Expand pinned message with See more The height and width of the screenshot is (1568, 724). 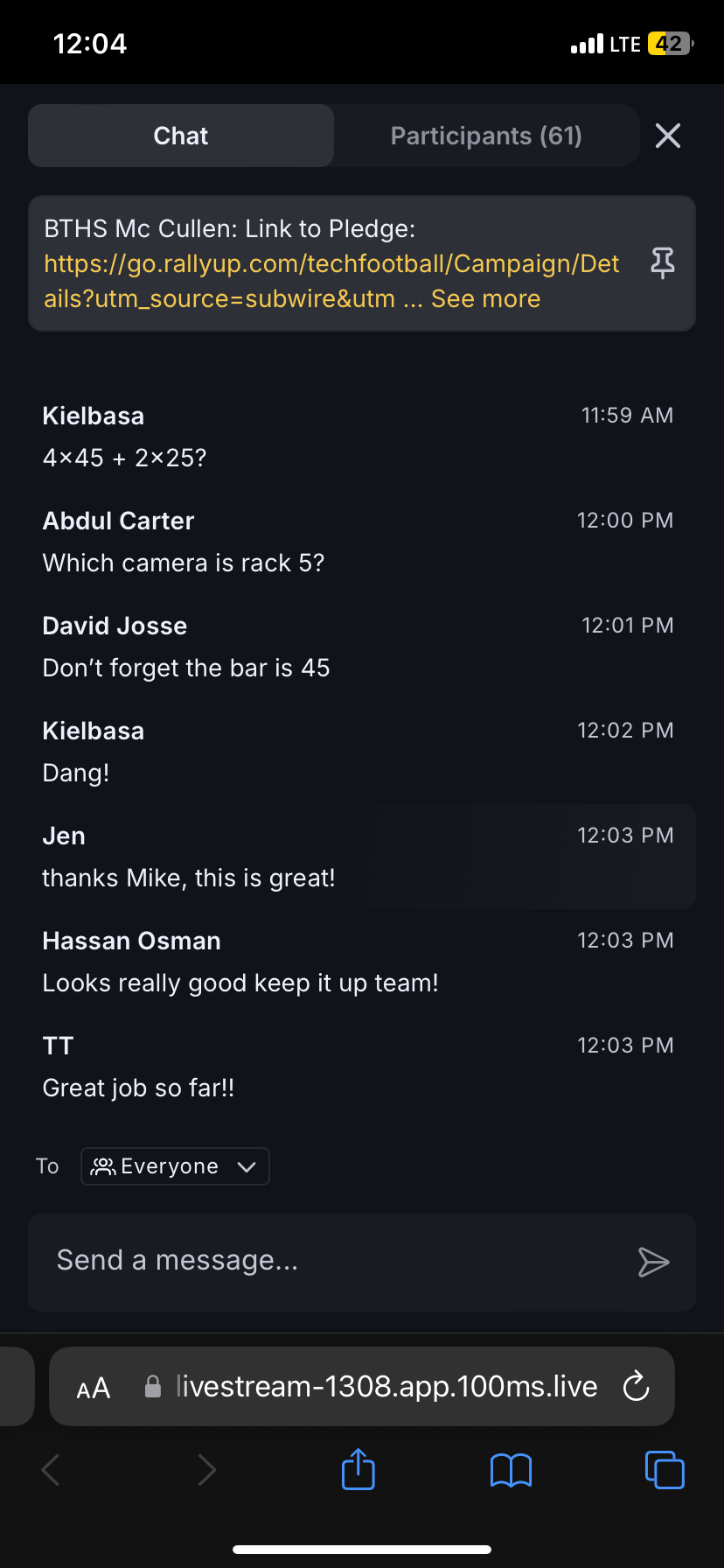485,299
